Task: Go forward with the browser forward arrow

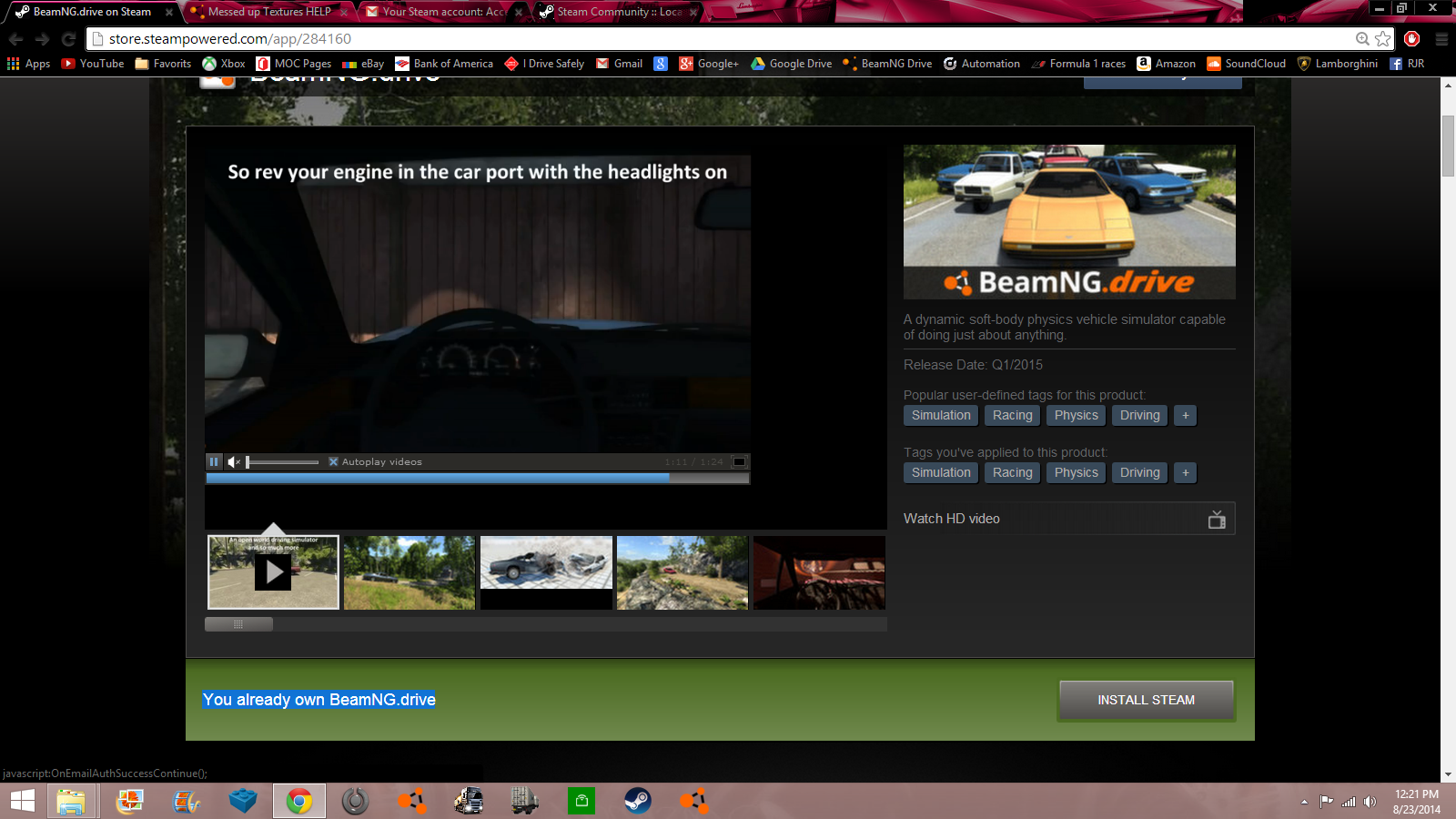Action: click(x=42, y=39)
